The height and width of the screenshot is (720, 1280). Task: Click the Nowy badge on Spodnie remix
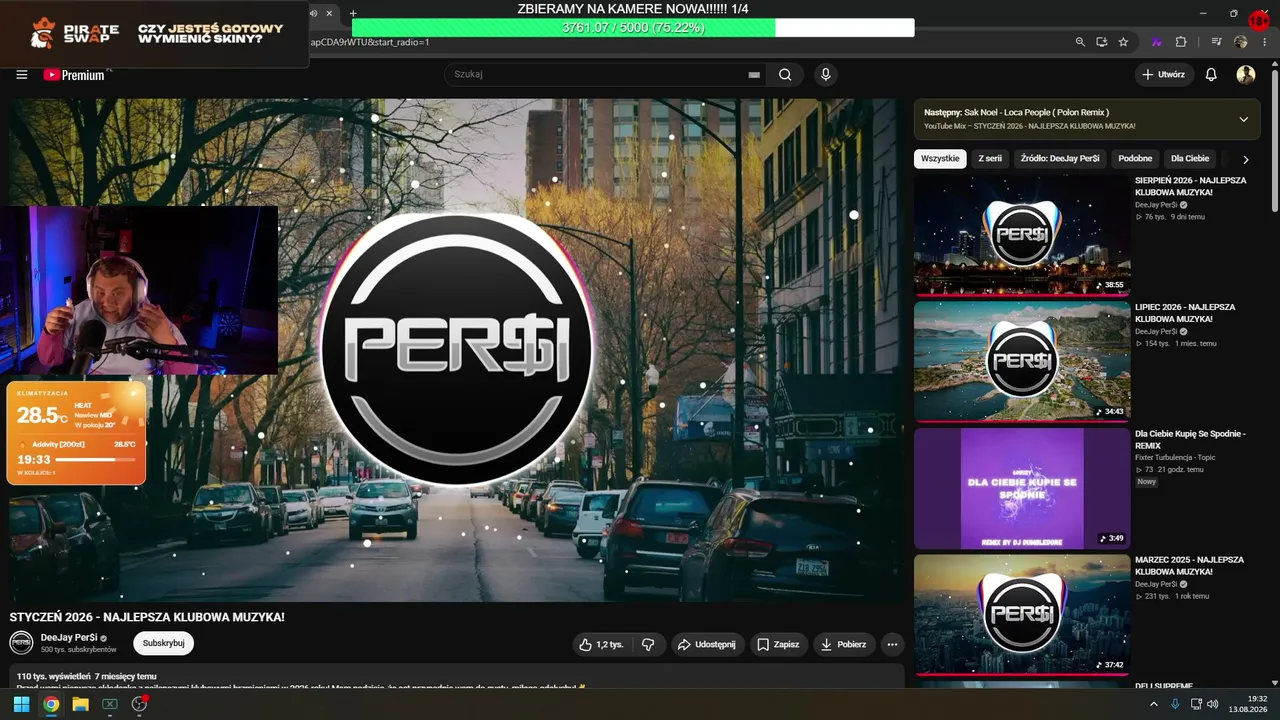coord(1146,482)
